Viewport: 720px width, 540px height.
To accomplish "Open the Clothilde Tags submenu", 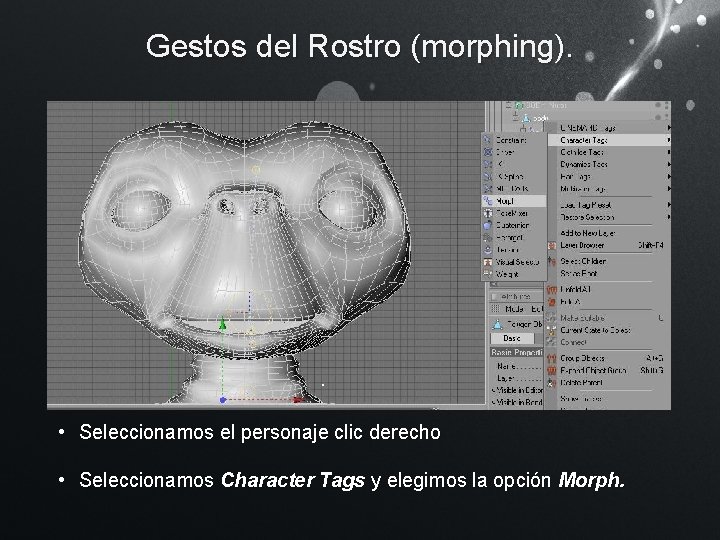I will tap(609, 152).
